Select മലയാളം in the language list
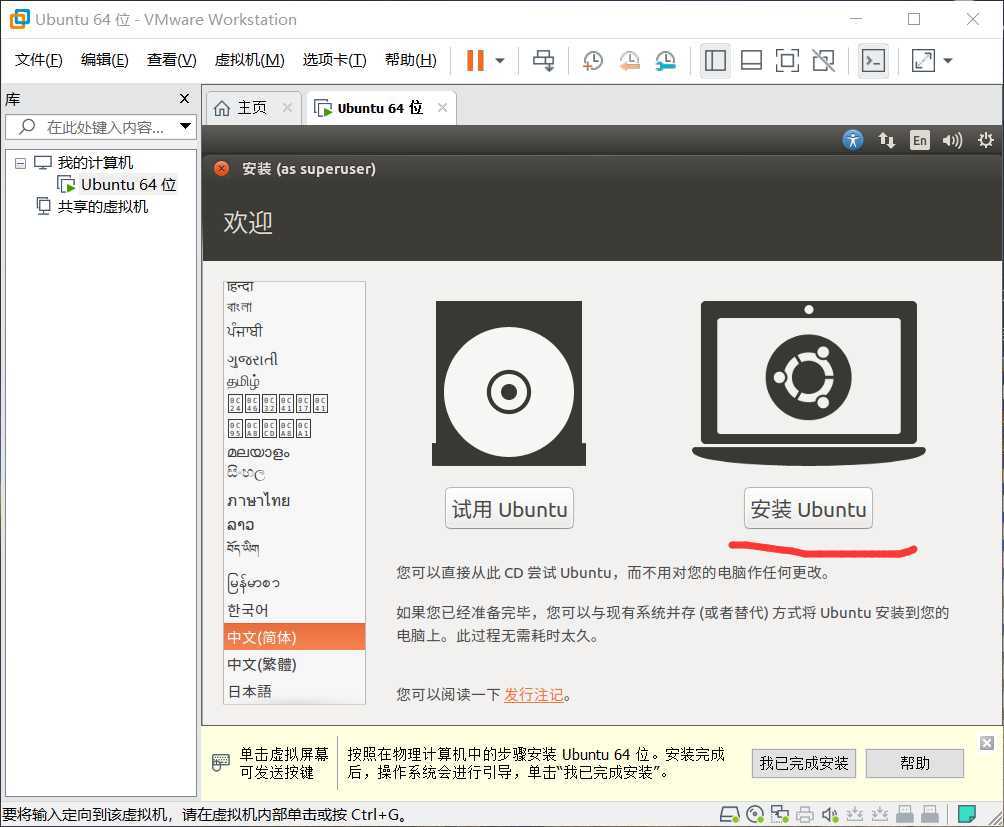 (295, 453)
